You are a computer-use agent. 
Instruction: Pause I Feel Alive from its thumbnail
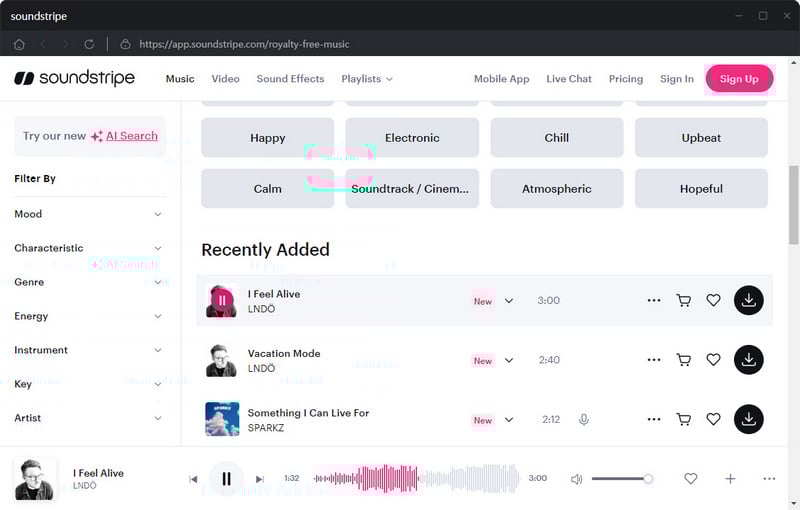tap(222, 300)
